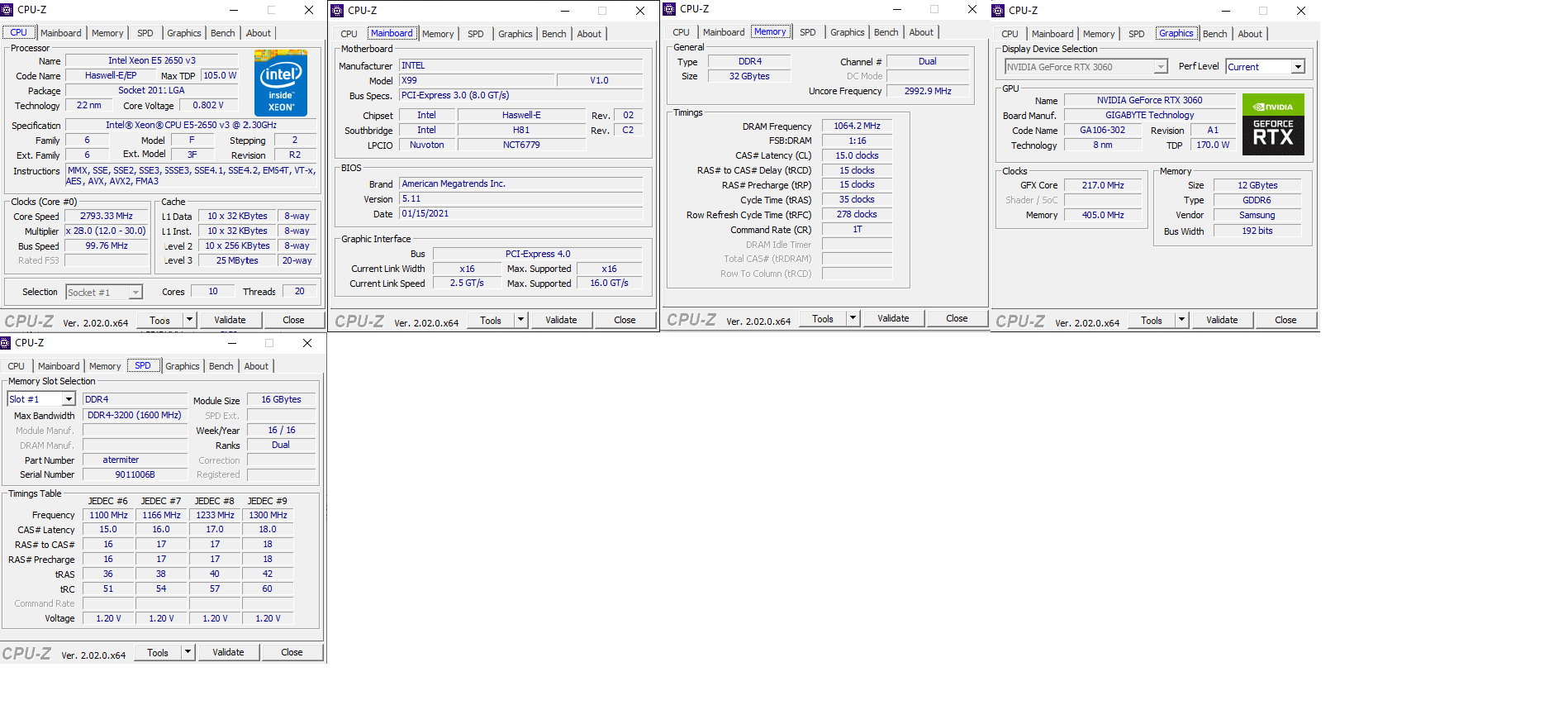Viewport: 1568px width, 710px height.
Task: Click the Threads field showing 20
Action: 300,291
